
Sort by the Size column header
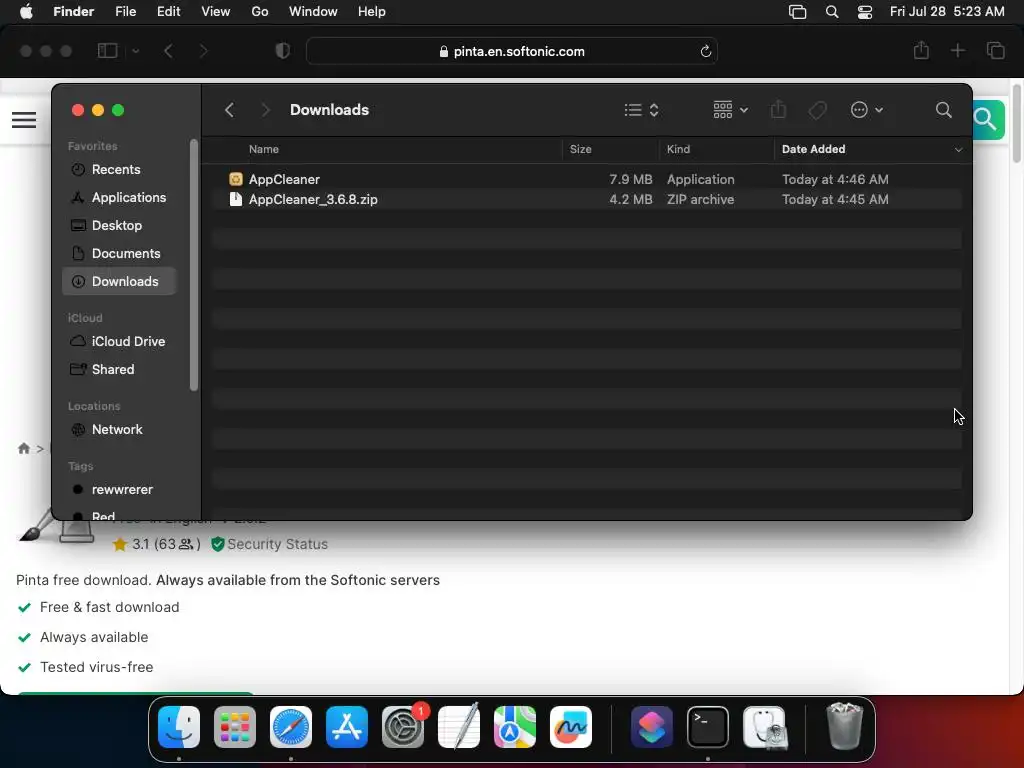pos(581,149)
